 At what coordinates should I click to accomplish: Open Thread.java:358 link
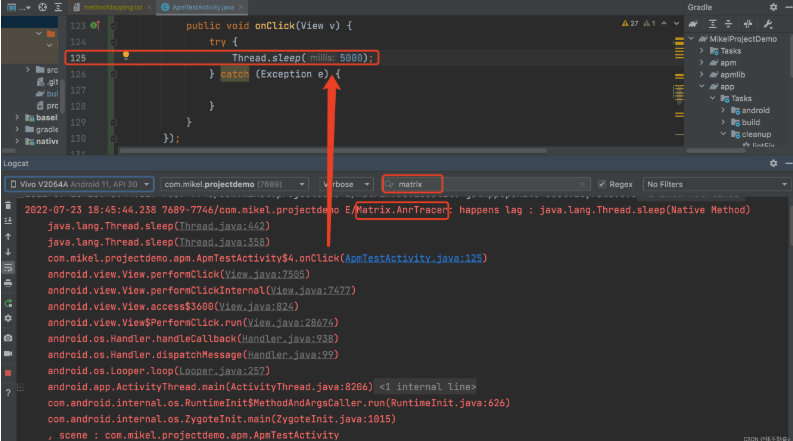(x=222, y=242)
